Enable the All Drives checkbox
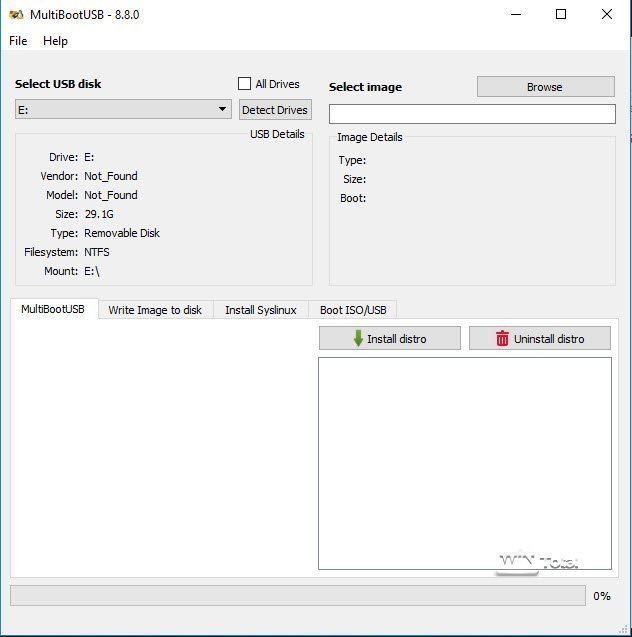Image resolution: width=632 pixels, height=637 pixels. point(245,84)
